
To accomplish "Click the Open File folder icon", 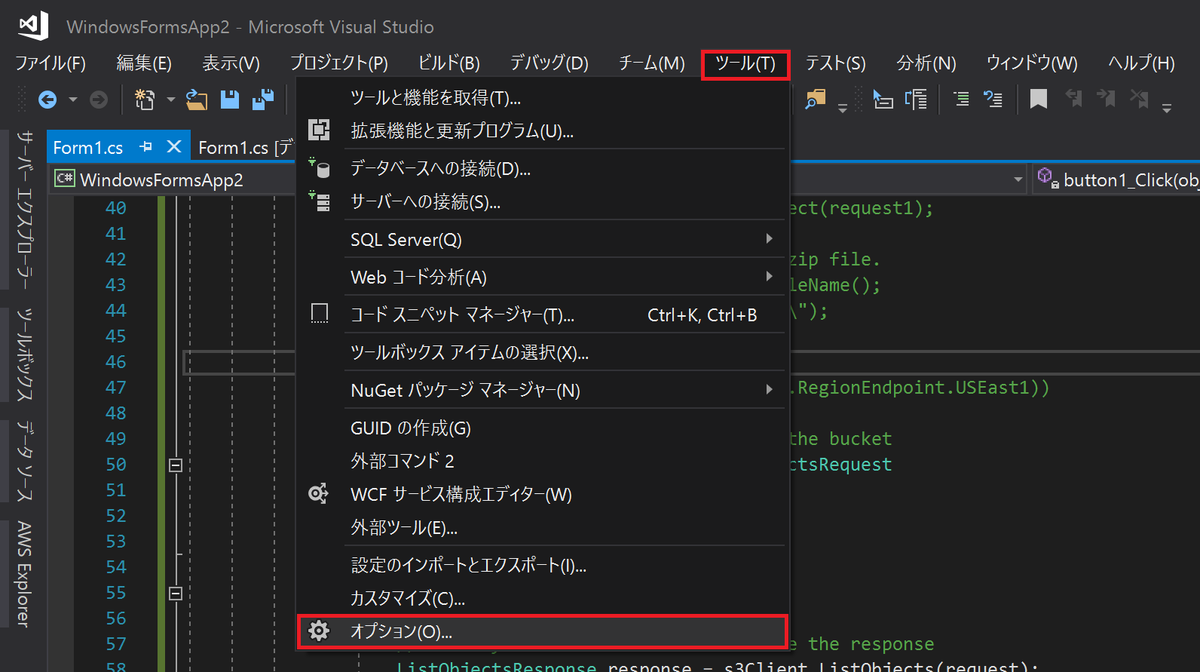I will 197,99.
